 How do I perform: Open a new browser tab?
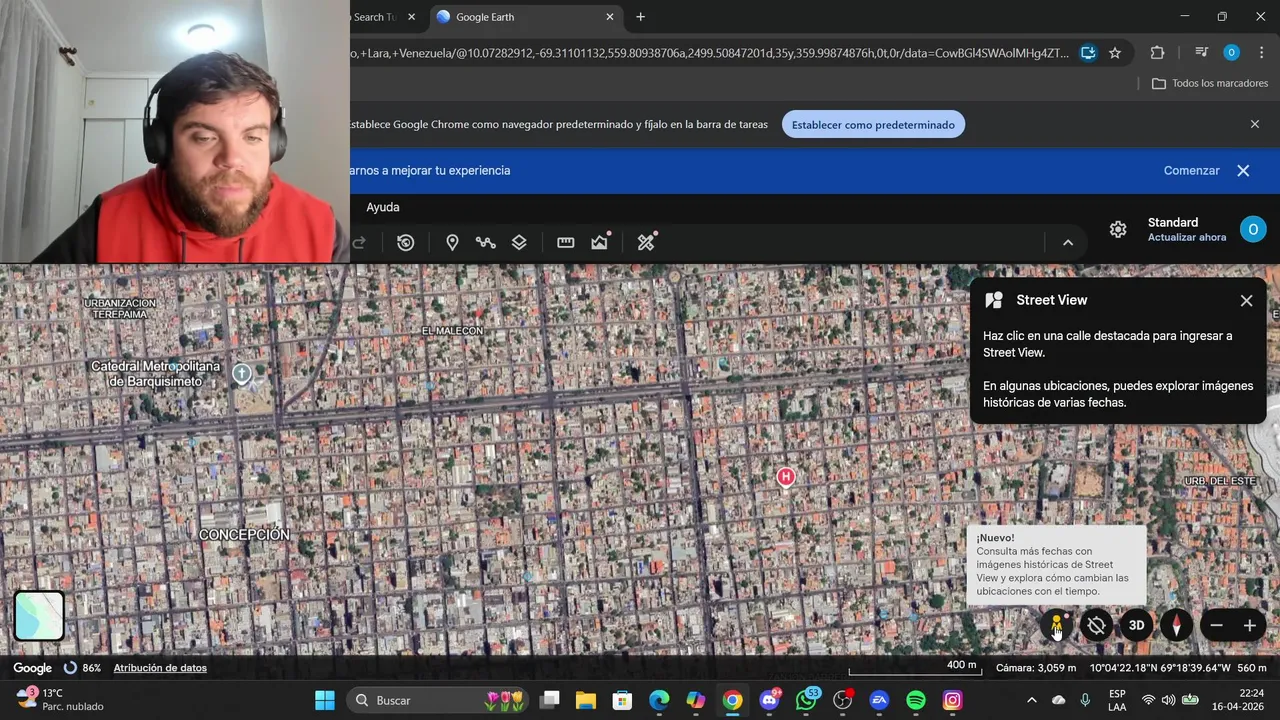(x=640, y=17)
